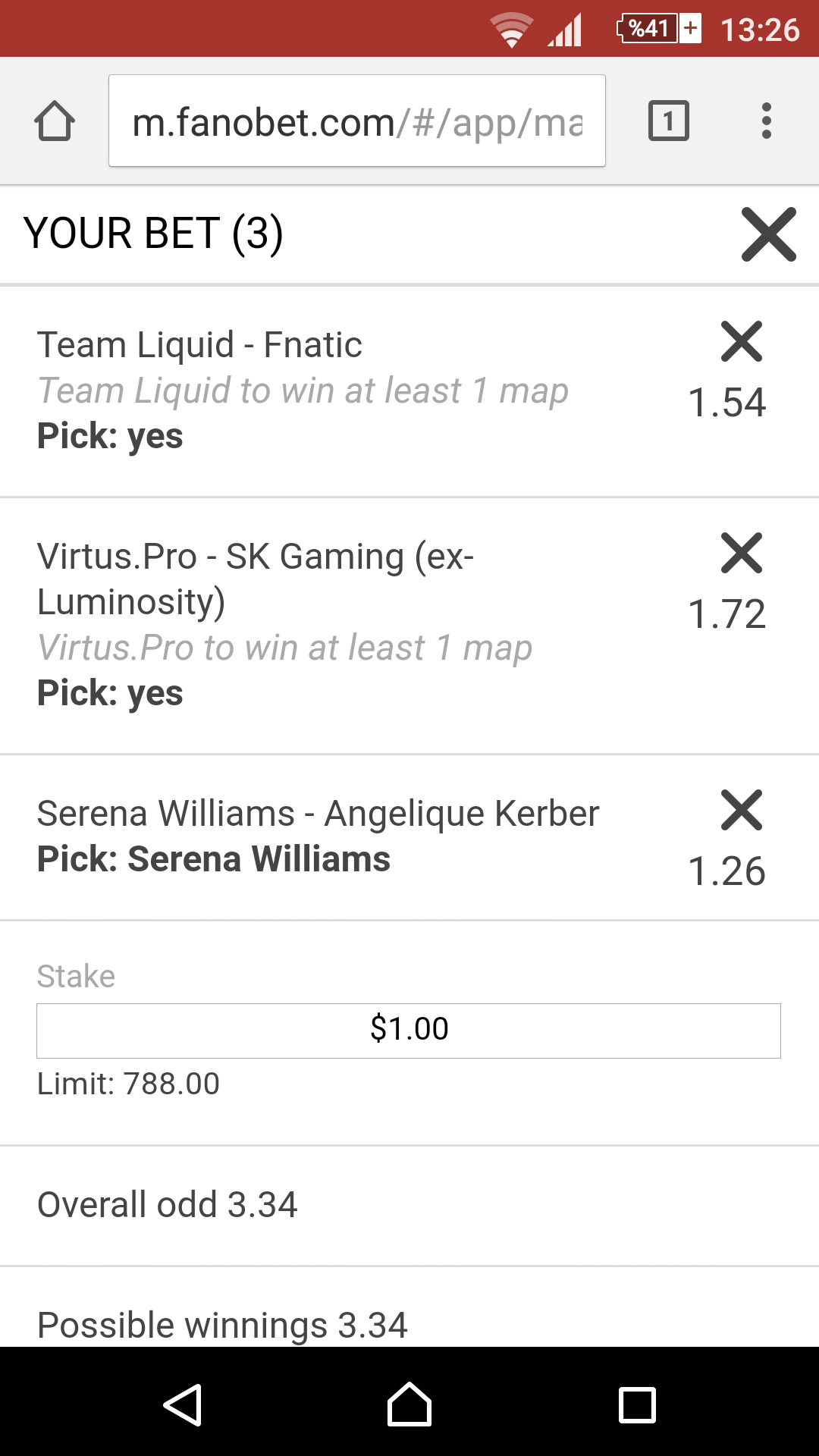This screenshot has width=819, height=1456.
Task: Focus the m.fanobet.com address bar
Action: coord(357,121)
